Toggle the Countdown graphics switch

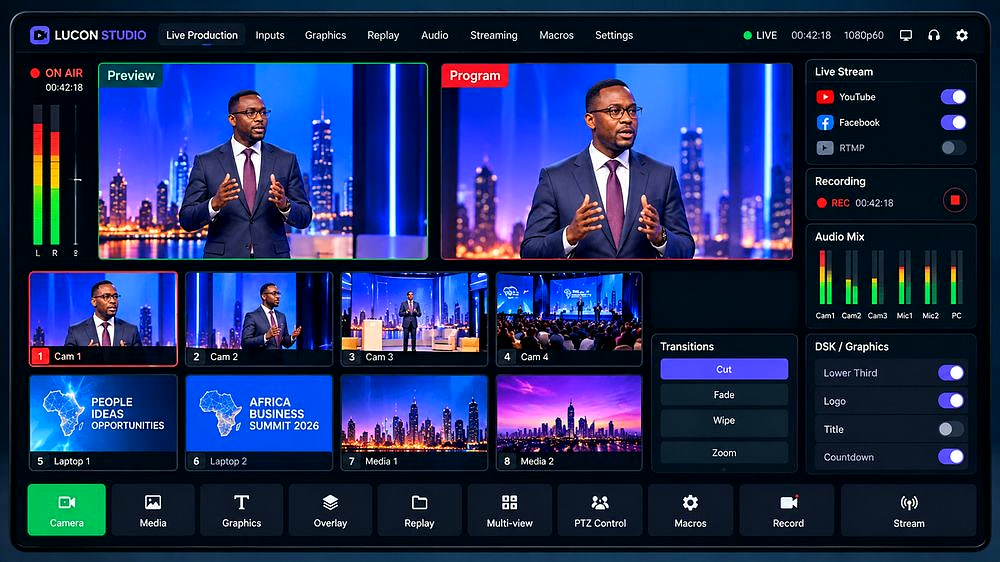tap(951, 457)
